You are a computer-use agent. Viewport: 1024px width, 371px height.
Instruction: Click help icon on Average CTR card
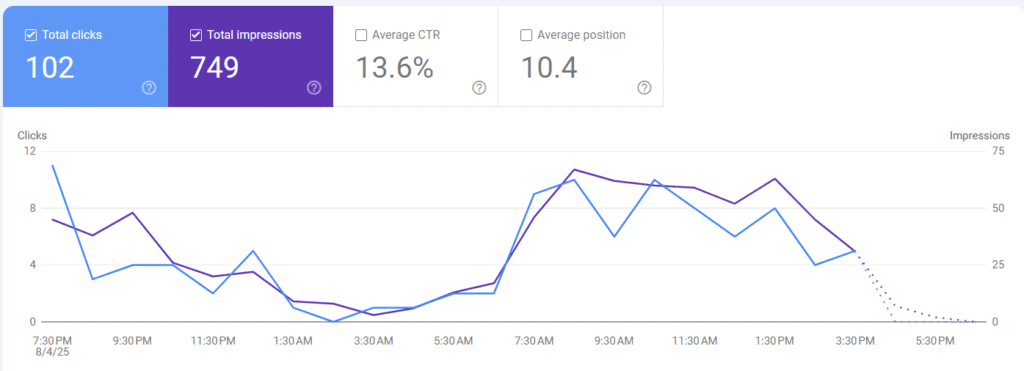(479, 88)
